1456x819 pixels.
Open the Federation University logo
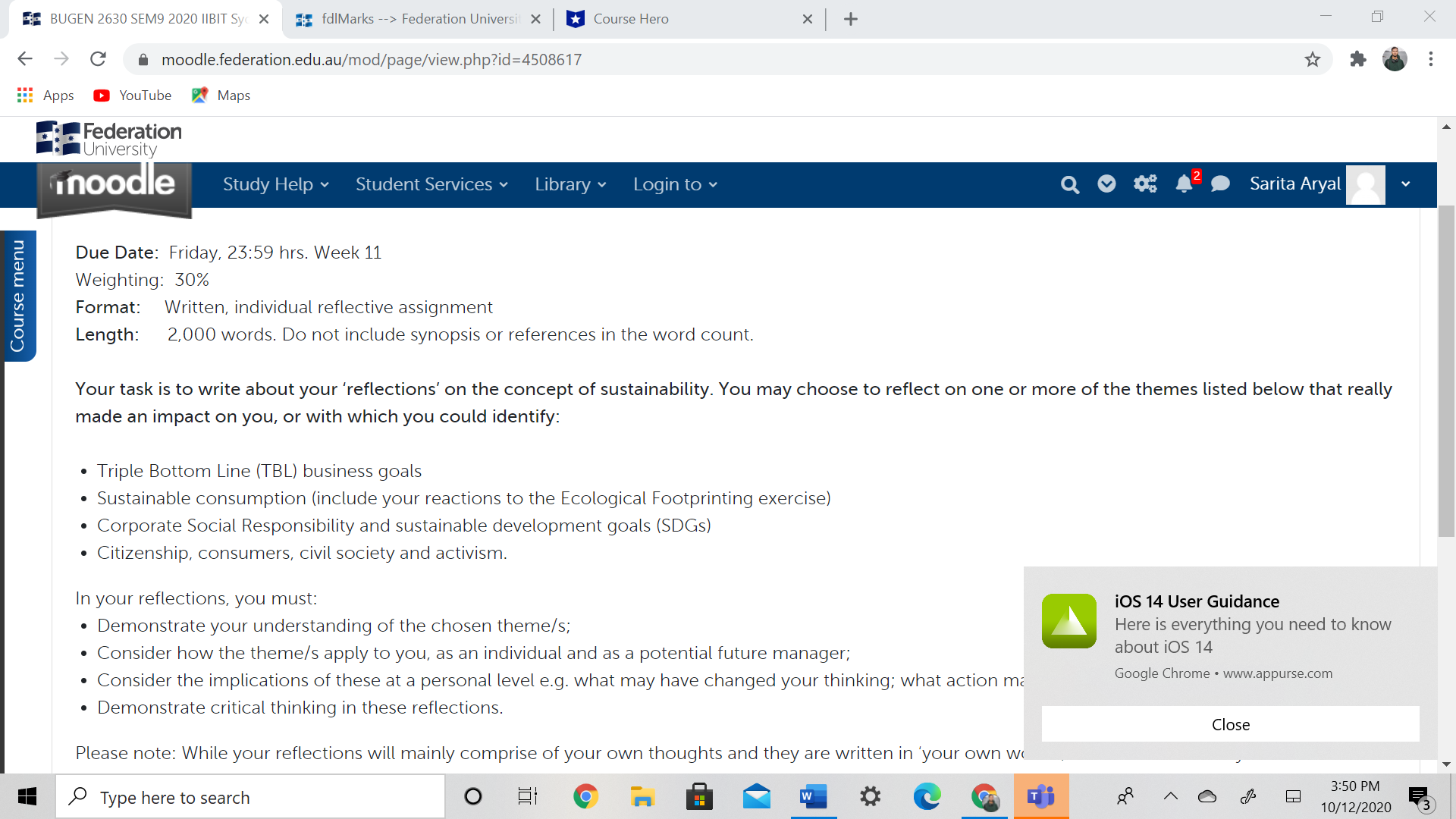tap(108, 139)
